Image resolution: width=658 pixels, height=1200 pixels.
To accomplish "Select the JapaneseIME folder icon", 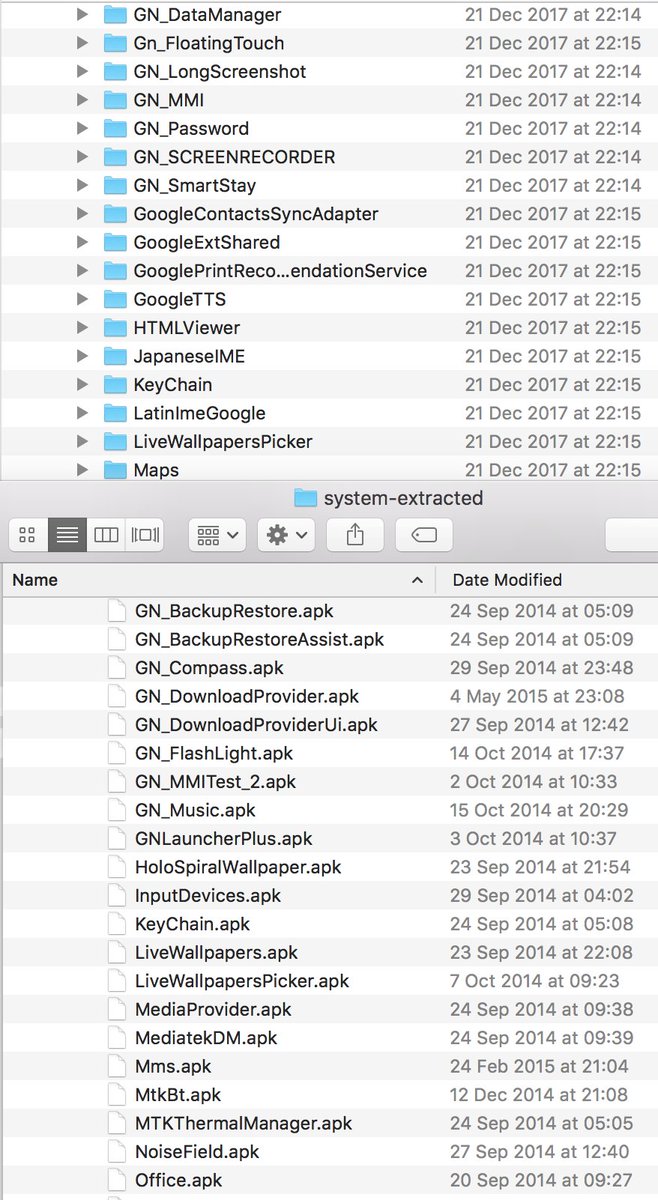I will tap(115, 356).
